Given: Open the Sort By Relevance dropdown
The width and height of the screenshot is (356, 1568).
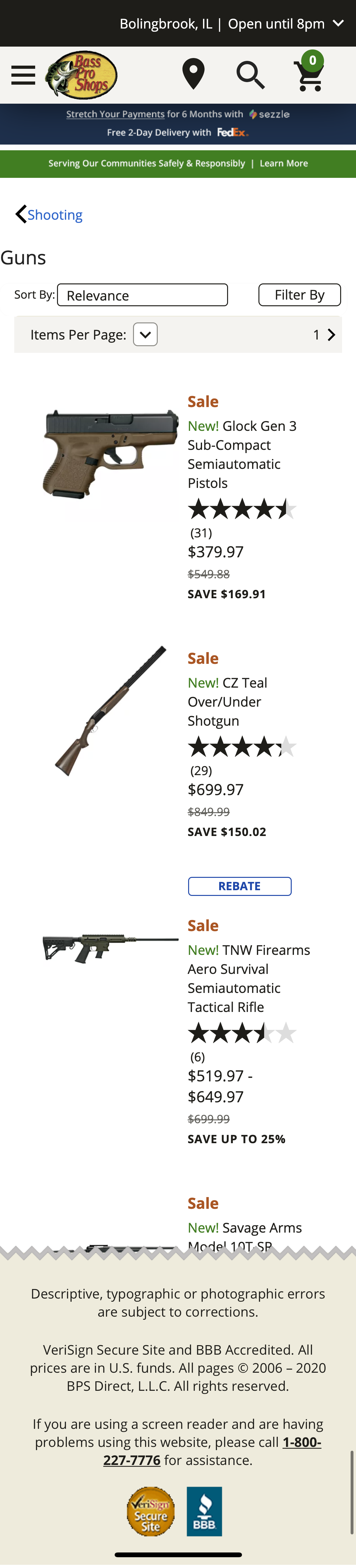Looking at the screenshot, I should click(x=143, y=295).
